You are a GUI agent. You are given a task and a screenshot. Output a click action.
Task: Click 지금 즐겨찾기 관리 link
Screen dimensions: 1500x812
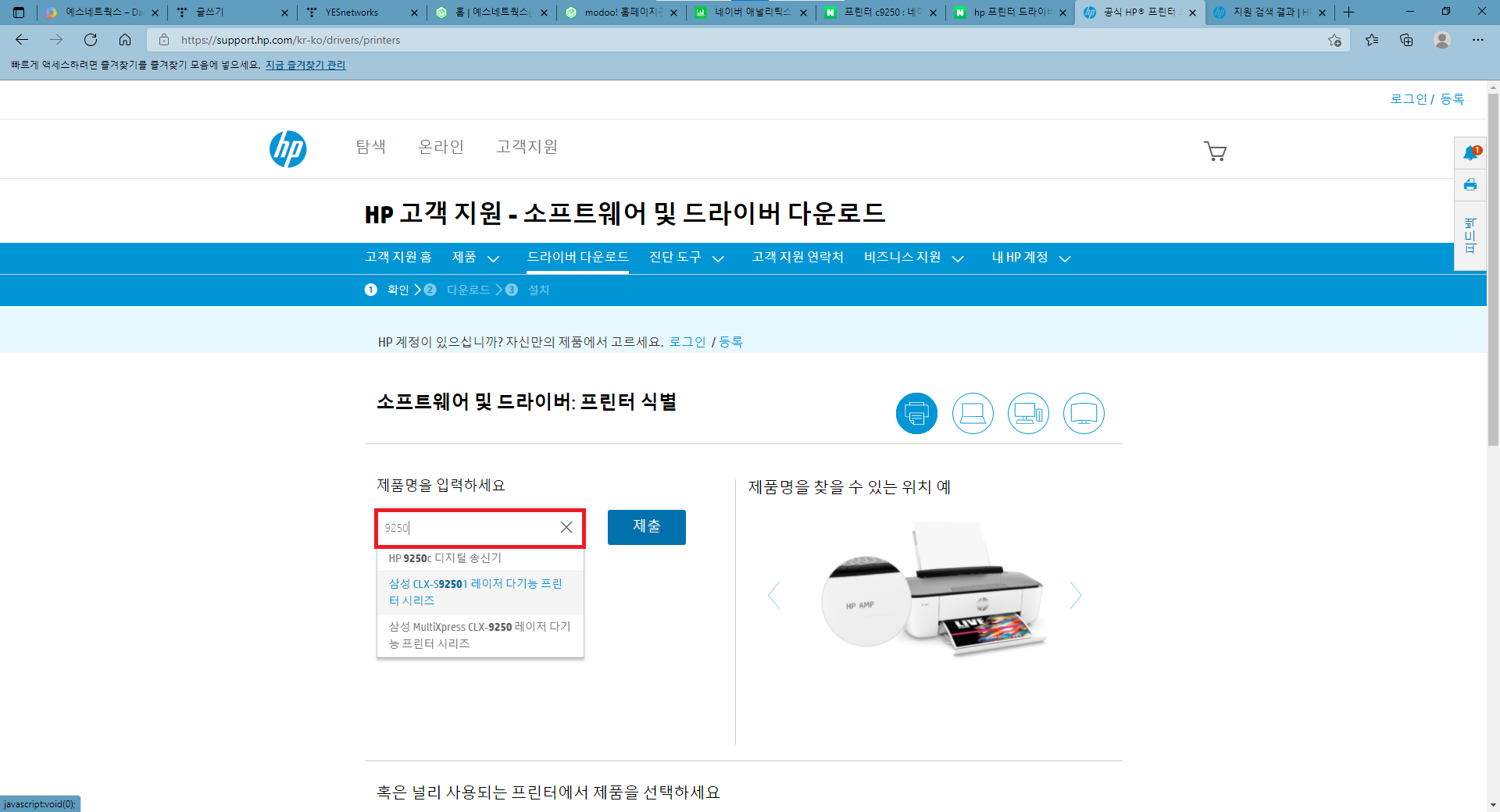tap(305, 65)
